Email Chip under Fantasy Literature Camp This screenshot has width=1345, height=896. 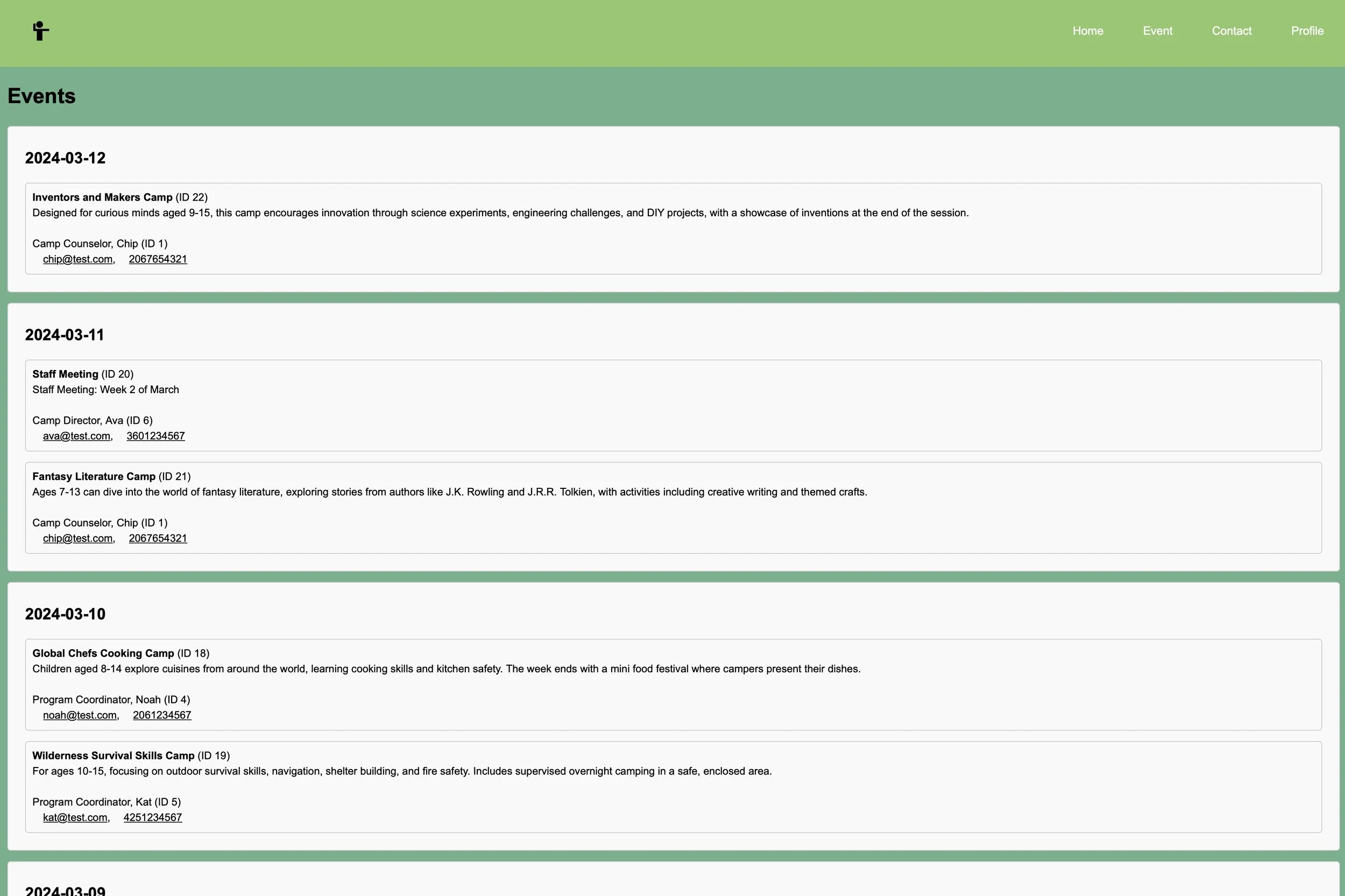point(77,538)
